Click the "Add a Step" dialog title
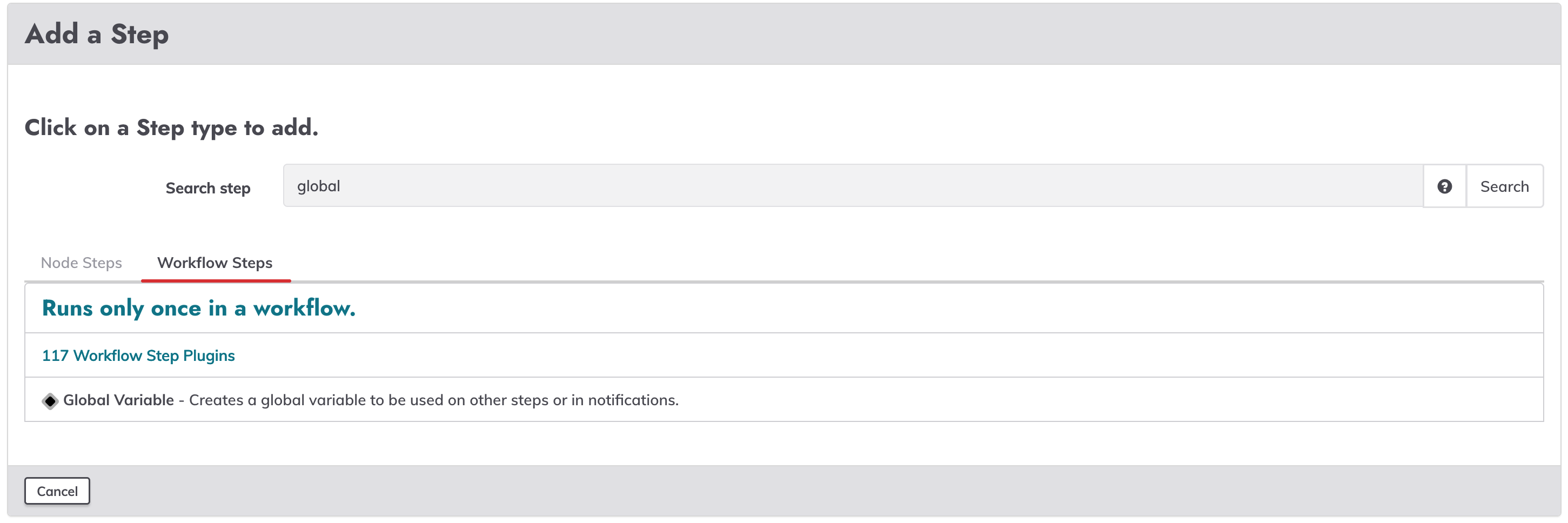This screenshot has width=1568, height=523. pyautogui.click(x=97, y=34)
